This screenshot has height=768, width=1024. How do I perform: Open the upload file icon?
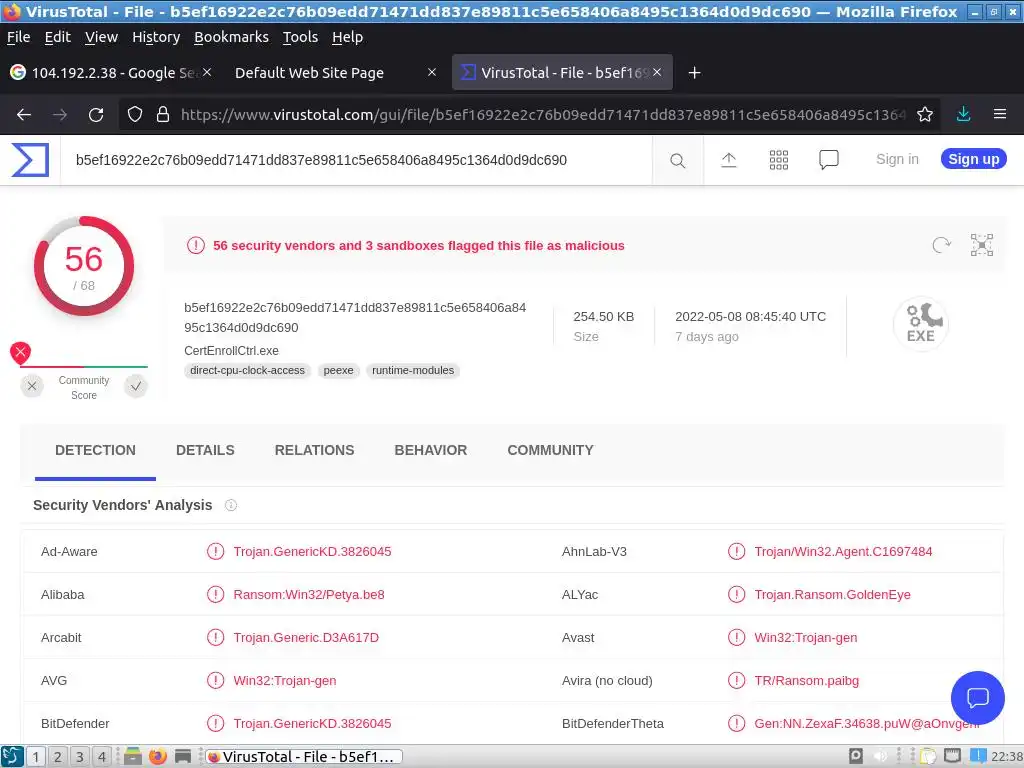(728, 159)
